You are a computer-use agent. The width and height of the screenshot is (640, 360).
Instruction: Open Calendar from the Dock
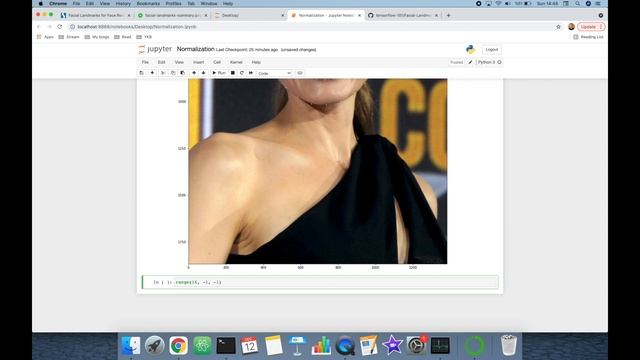[x=249, y=345]
